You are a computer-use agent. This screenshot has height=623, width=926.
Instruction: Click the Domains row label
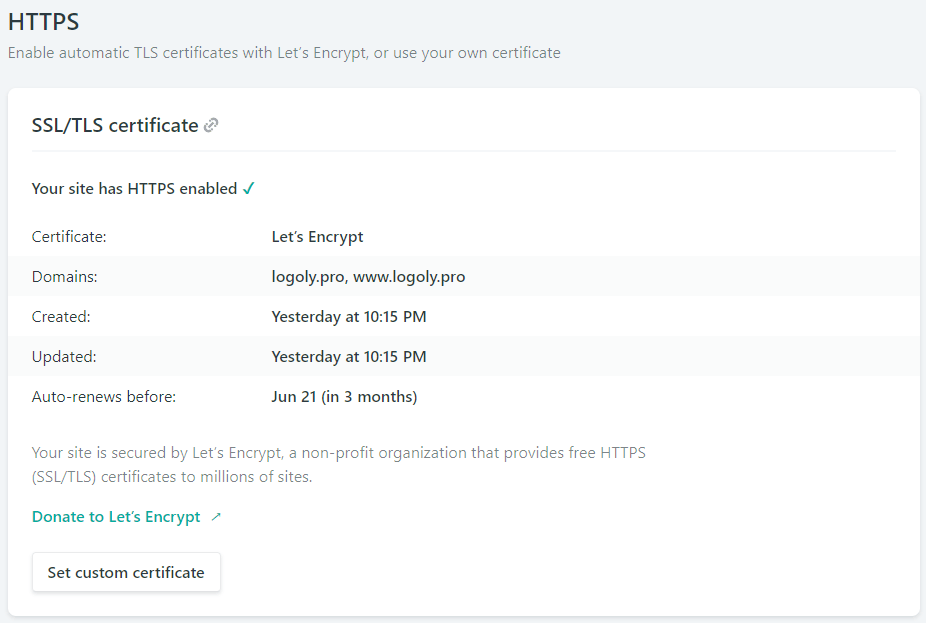(x=65, y=277)
